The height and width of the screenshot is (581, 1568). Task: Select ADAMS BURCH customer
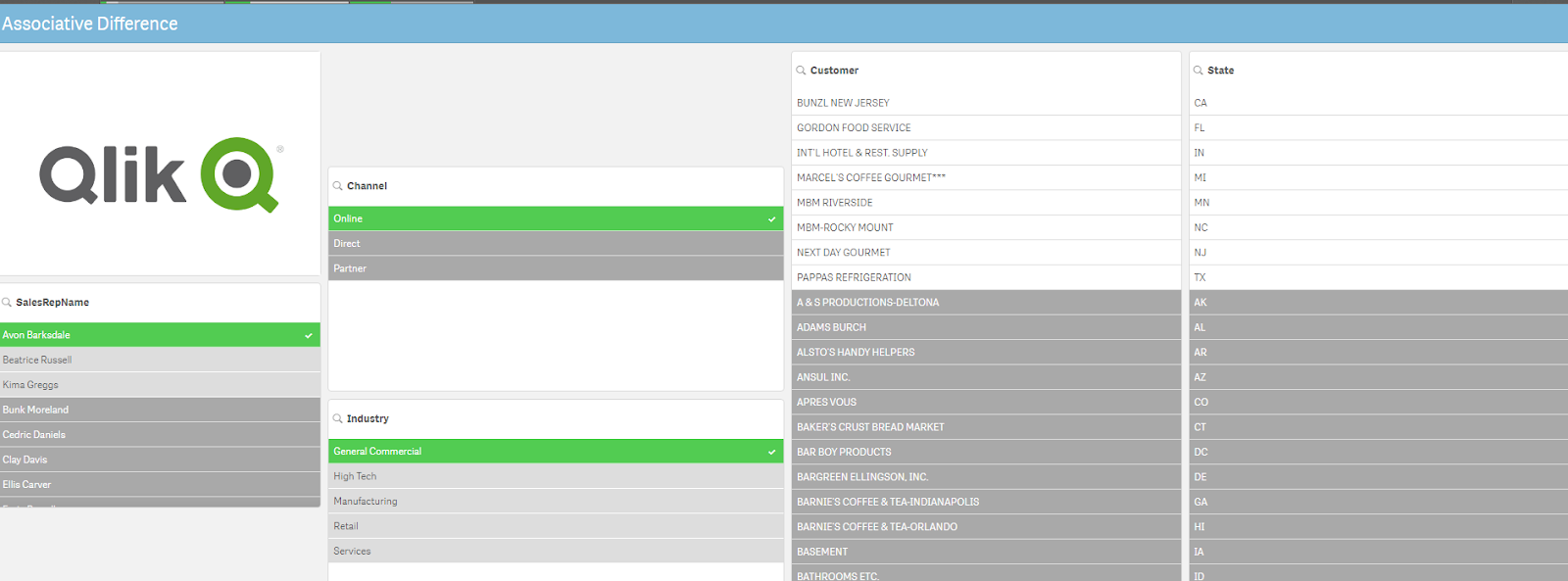tap(986, 327)
